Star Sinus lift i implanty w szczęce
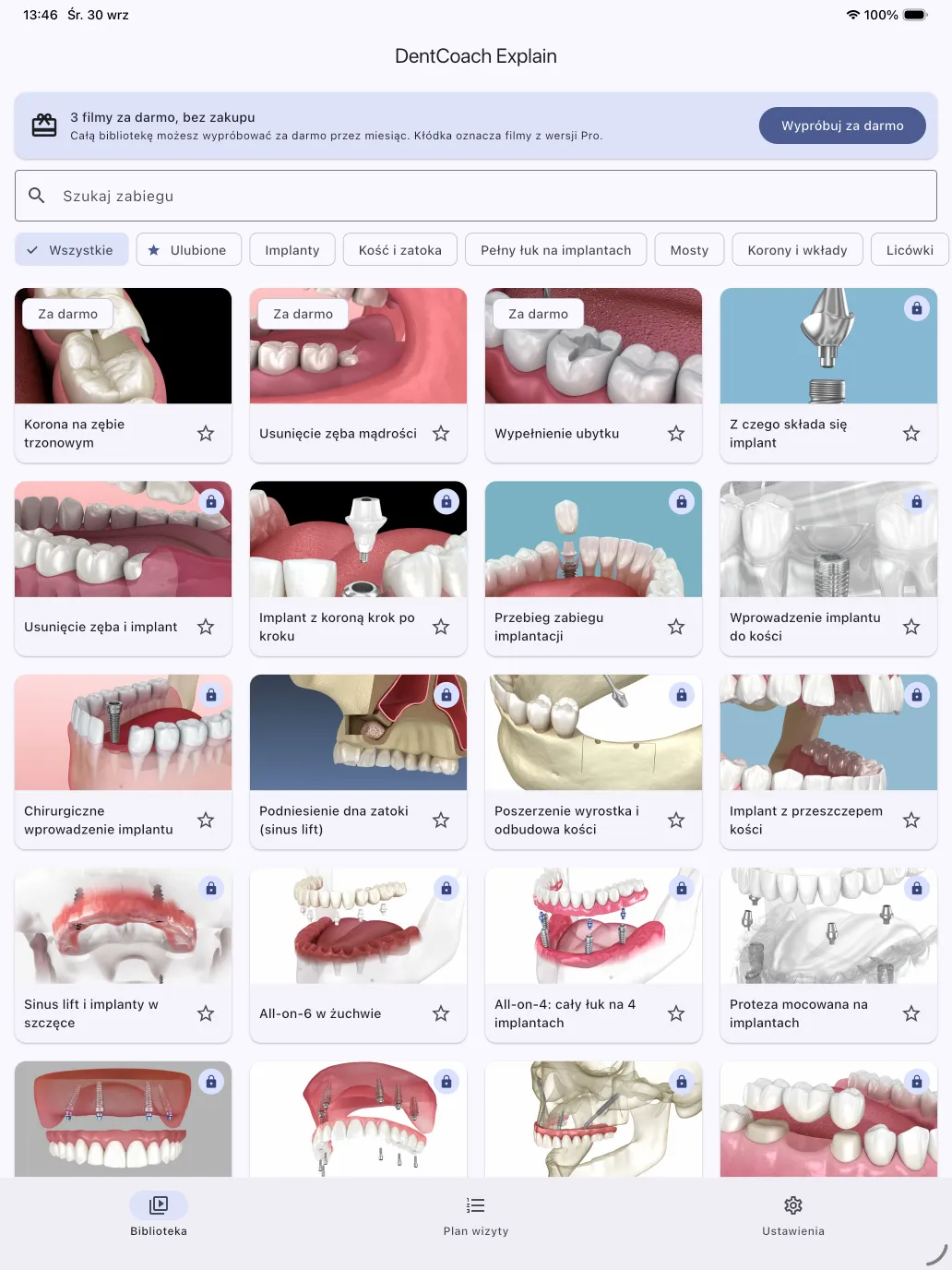 [206, 1013]
